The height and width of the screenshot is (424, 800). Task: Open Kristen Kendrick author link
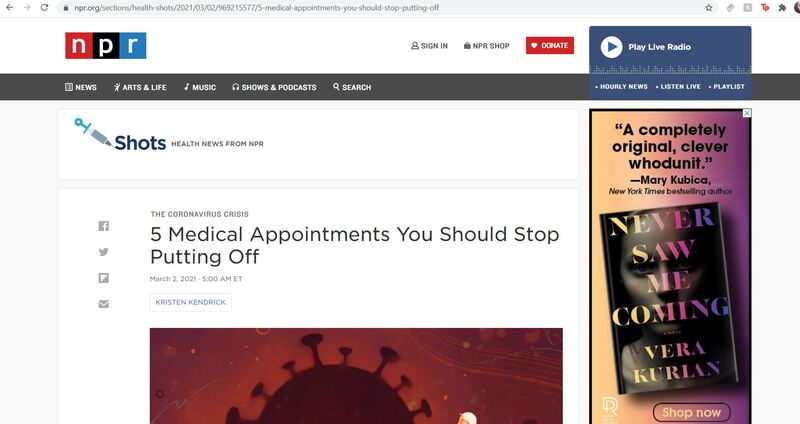point(190,302)
